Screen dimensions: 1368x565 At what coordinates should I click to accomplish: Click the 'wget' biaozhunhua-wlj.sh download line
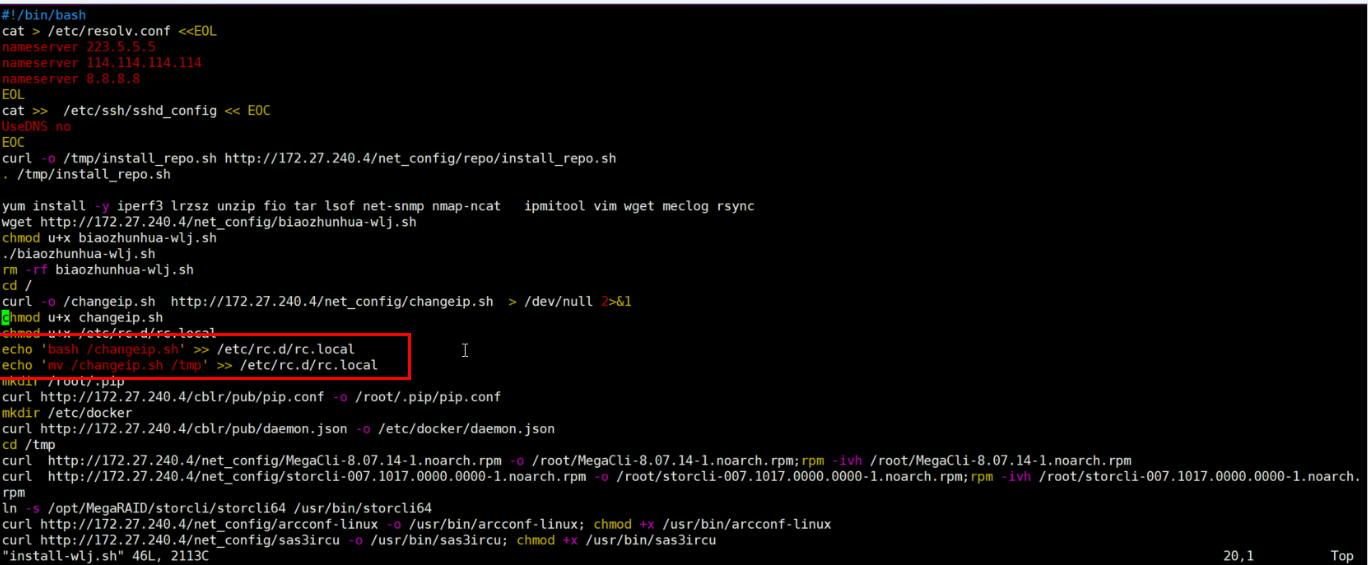tap(209, 222)
